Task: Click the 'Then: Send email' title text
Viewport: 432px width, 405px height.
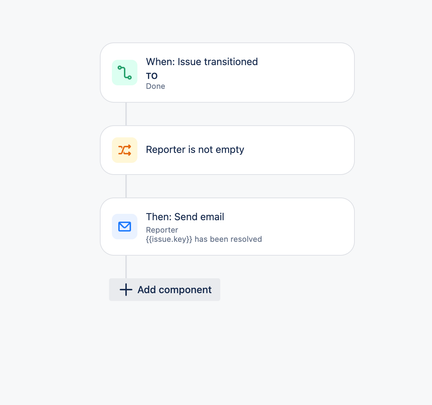Action: click(185, 217)
